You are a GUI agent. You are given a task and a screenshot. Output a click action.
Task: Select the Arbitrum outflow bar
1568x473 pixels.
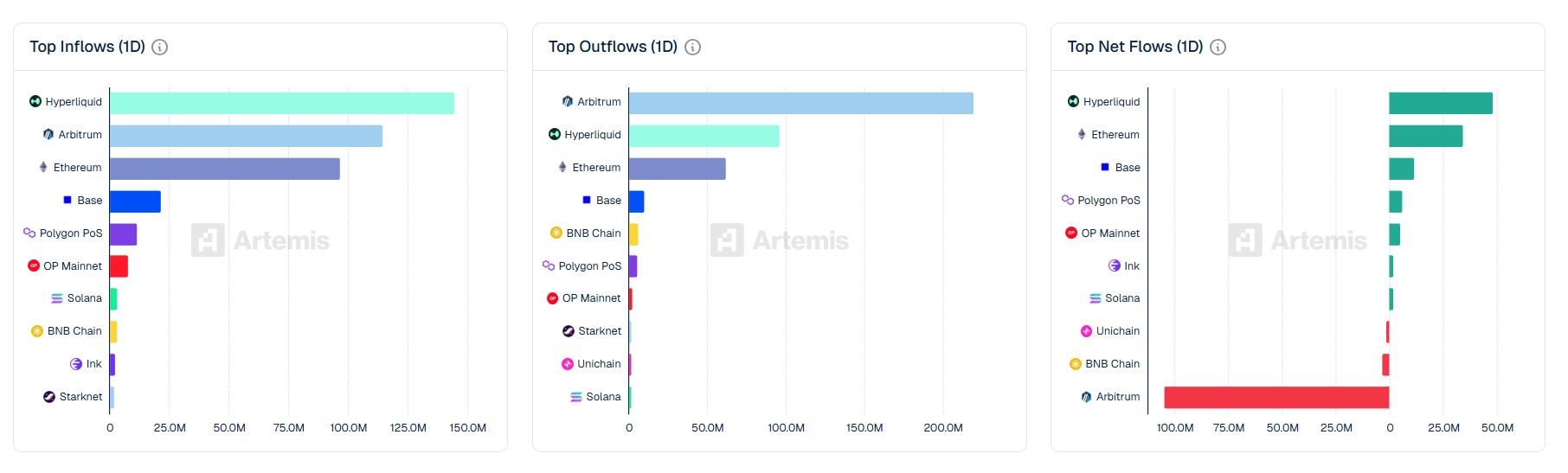coord(800,103)
